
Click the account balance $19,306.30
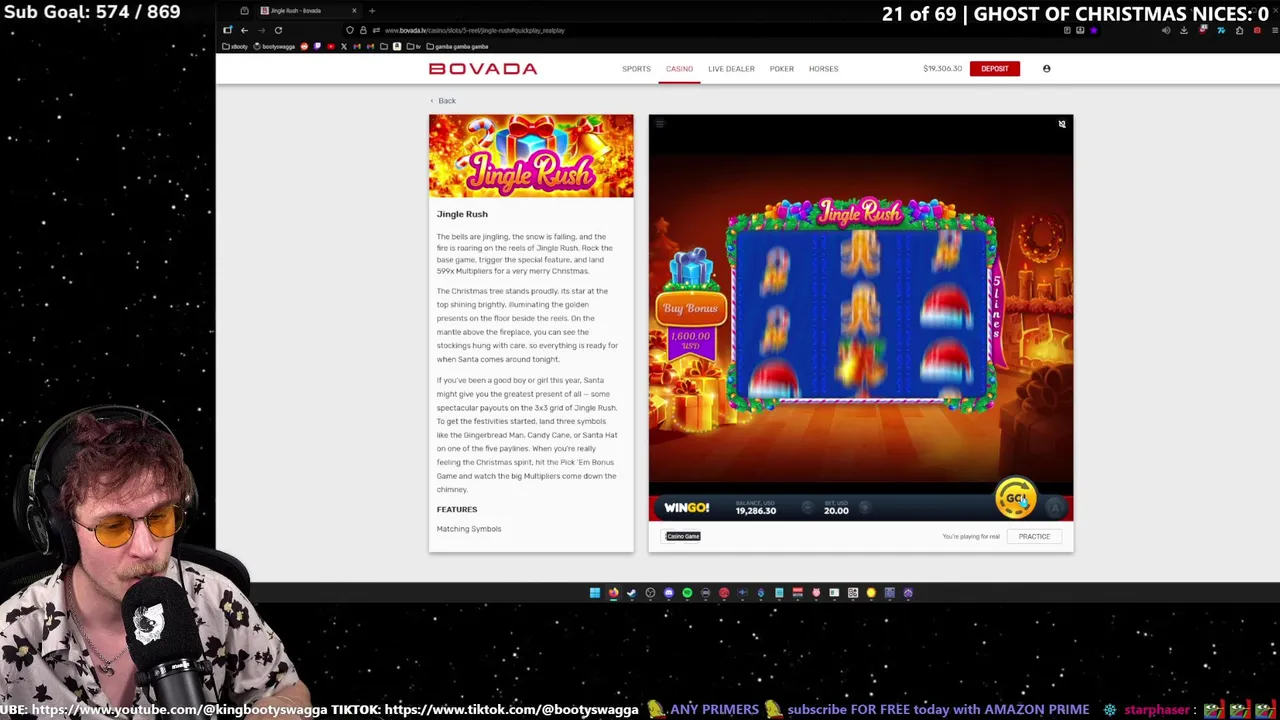point(942,69)
